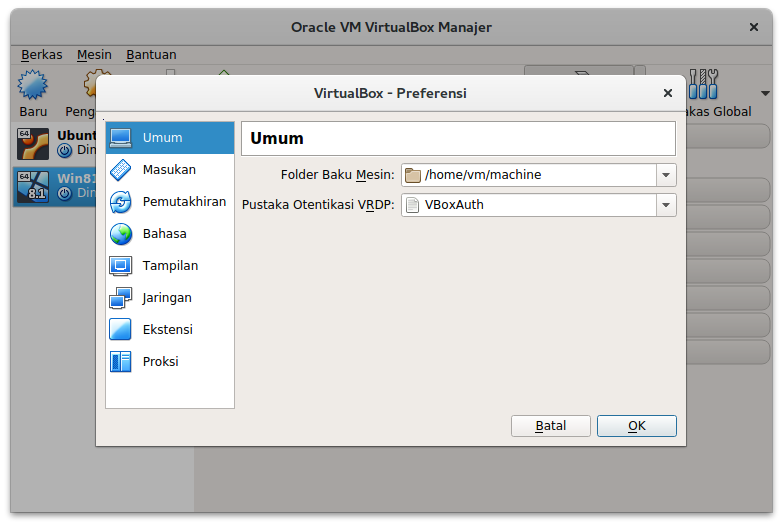Click the Folder Baku Mesin label
The width and height of the screenshot is (784, 524).
pyautogui.click(x=338, y=175)
